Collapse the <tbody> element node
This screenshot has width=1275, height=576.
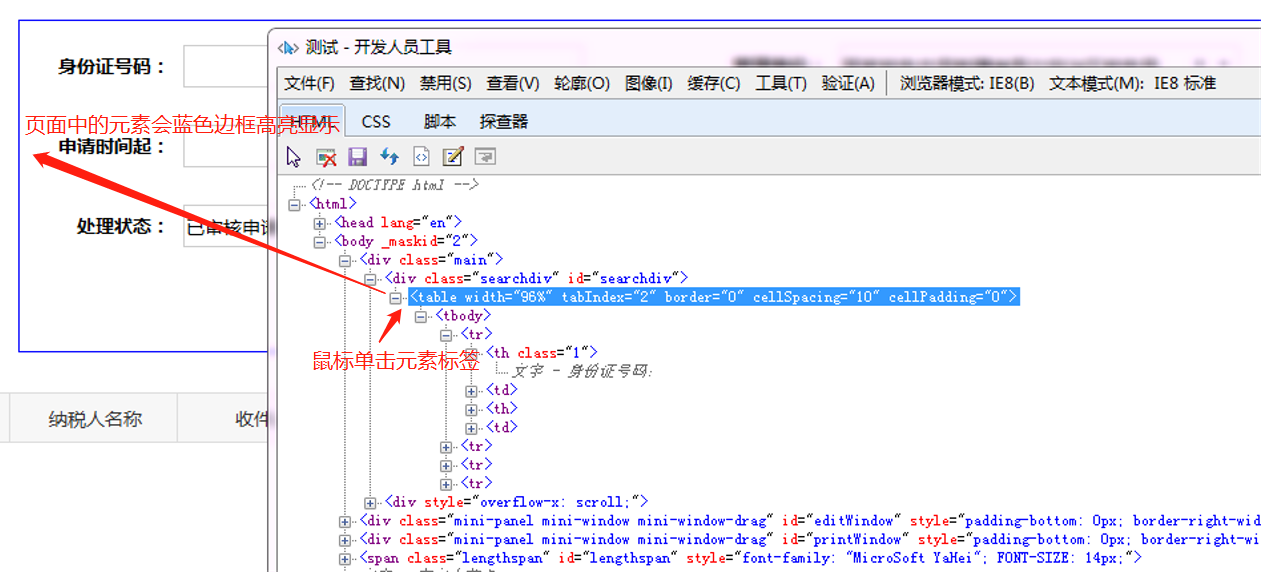tap(421, 315)
